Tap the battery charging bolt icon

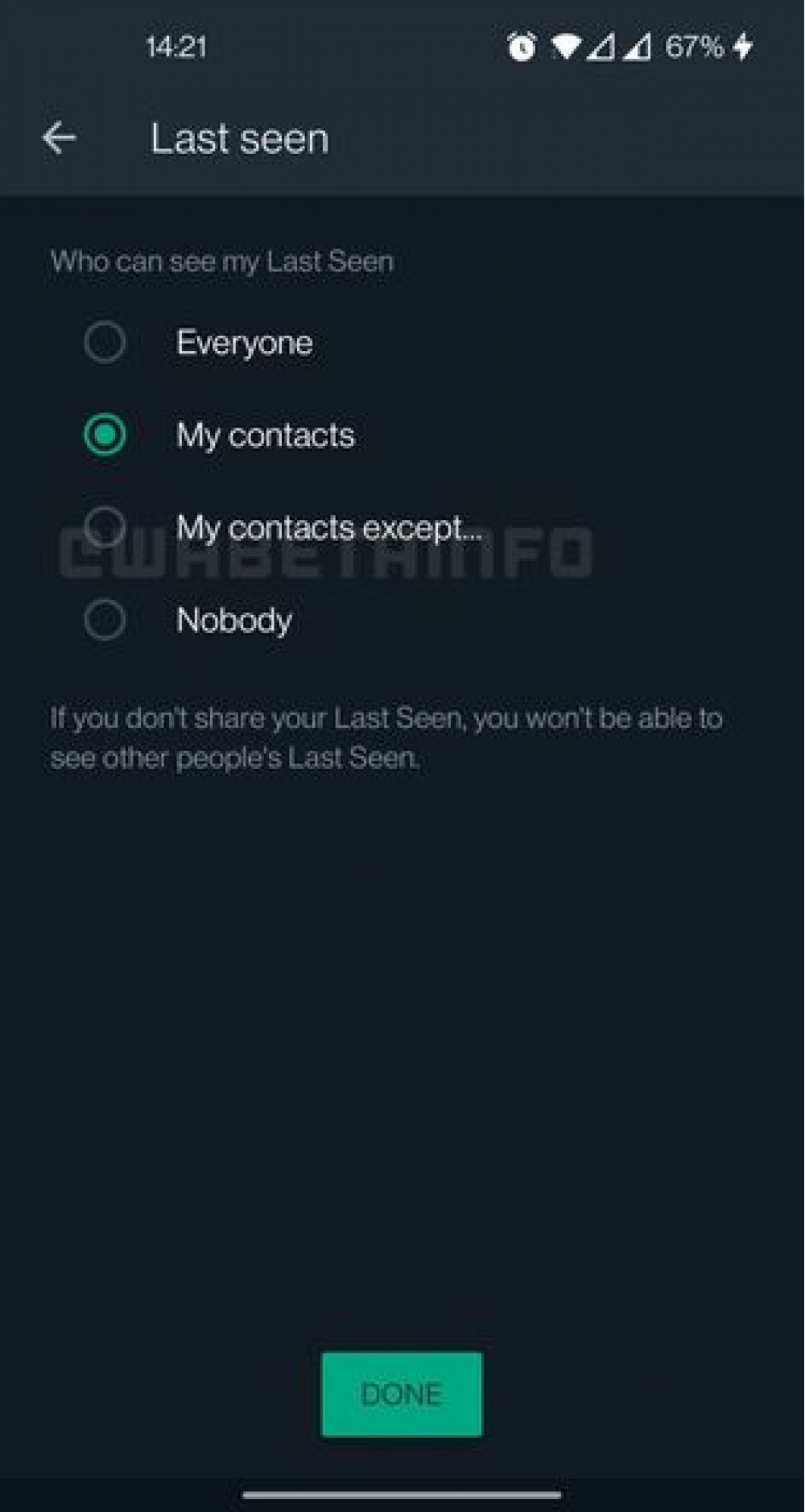tap(744, 47)
